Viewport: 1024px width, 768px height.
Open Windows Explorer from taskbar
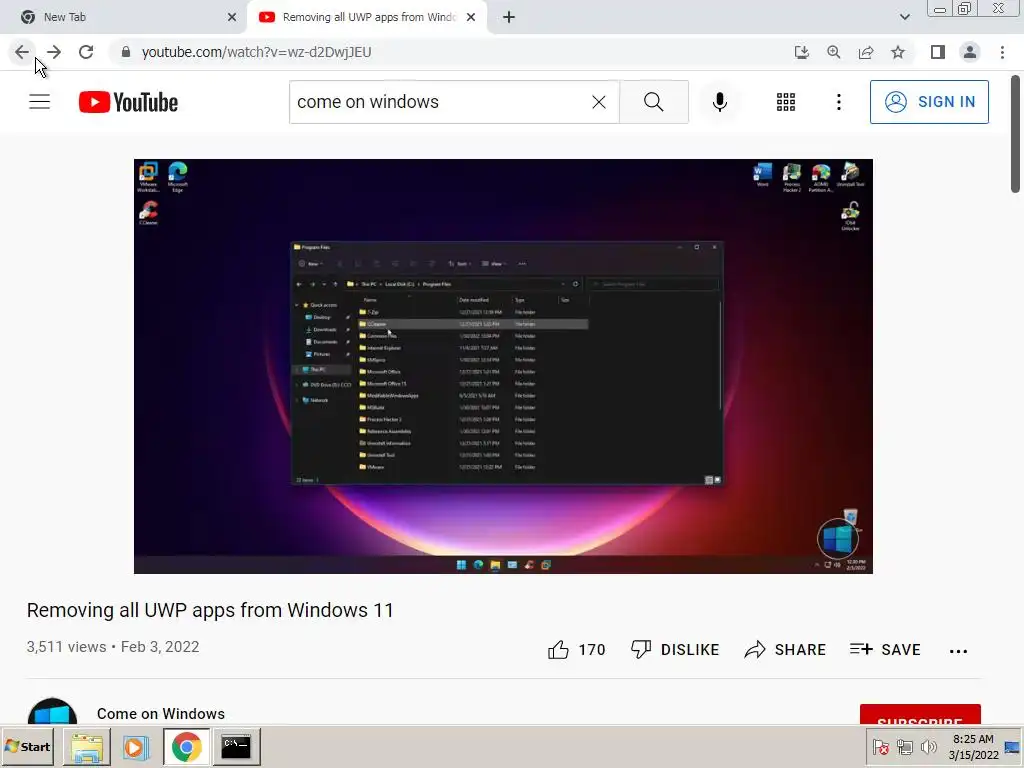tap(87, 747)
